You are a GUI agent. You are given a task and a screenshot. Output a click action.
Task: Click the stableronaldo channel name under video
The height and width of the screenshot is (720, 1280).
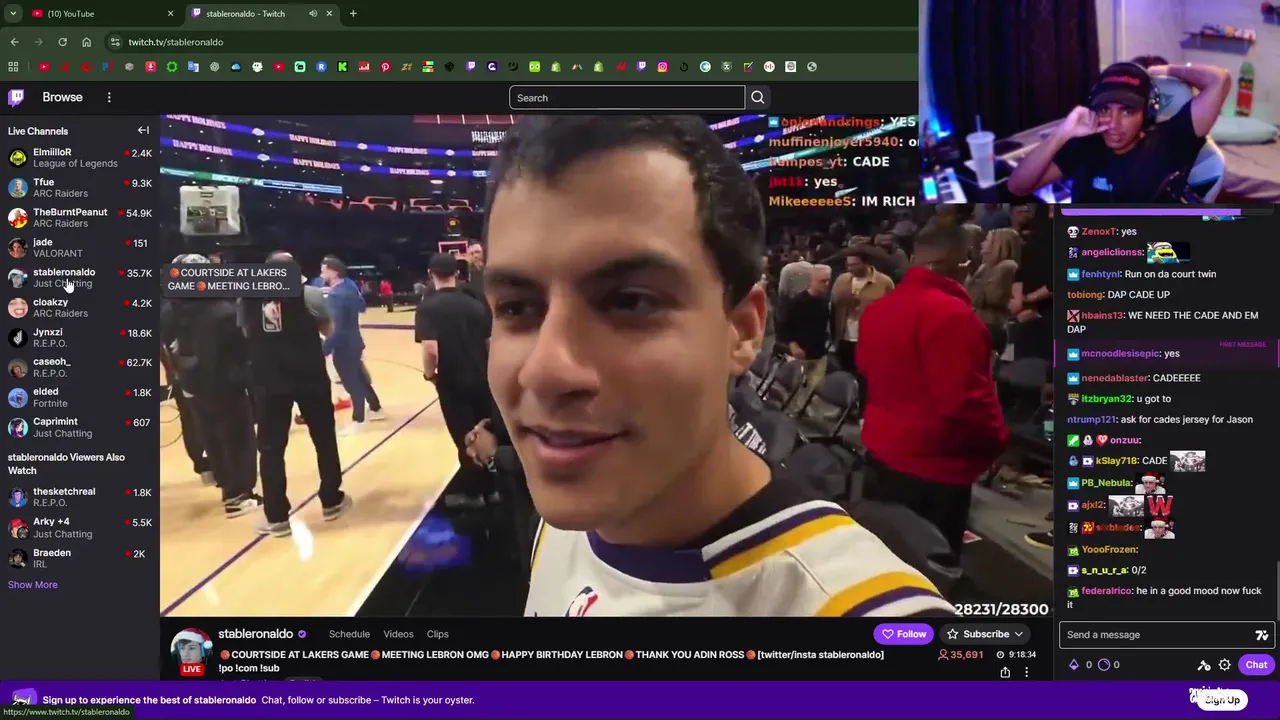(x=255, y=634)
